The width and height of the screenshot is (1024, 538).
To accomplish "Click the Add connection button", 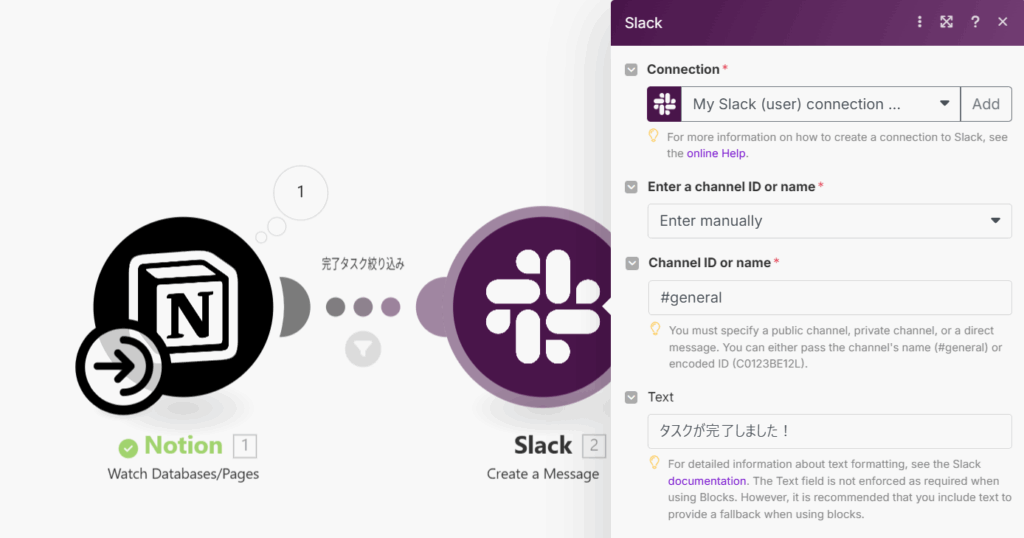I will pyautogui.click(x=986, y=104).
